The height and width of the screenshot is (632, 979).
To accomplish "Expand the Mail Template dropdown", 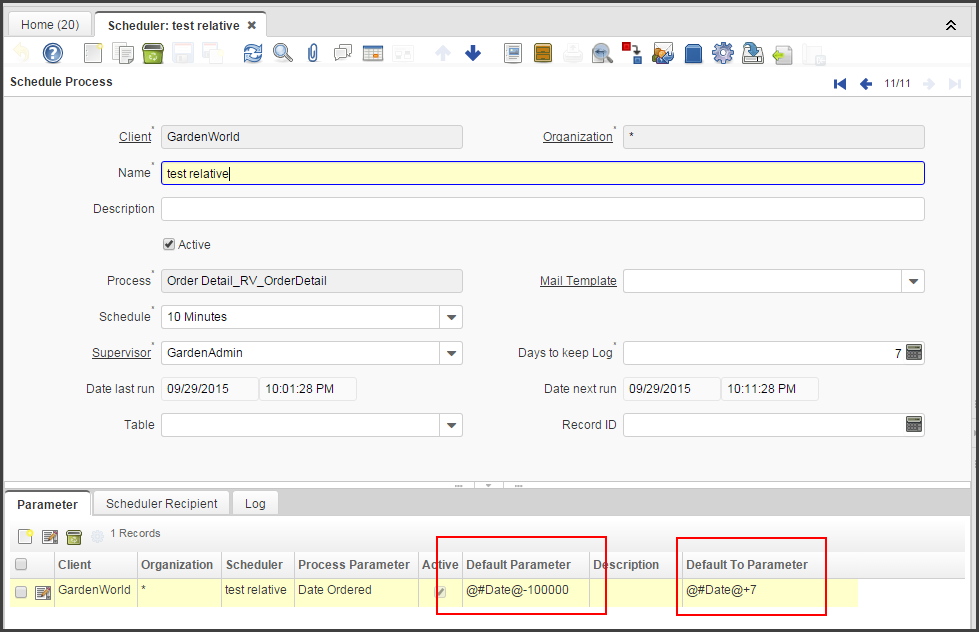I will point(912,280).
